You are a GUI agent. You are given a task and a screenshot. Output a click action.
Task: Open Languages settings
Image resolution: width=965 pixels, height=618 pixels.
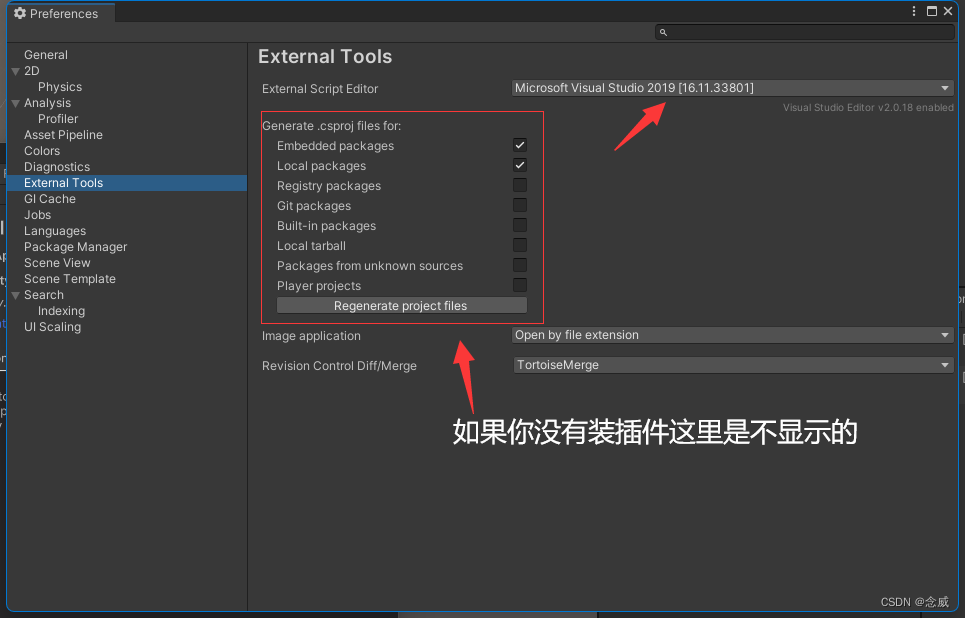55,231
